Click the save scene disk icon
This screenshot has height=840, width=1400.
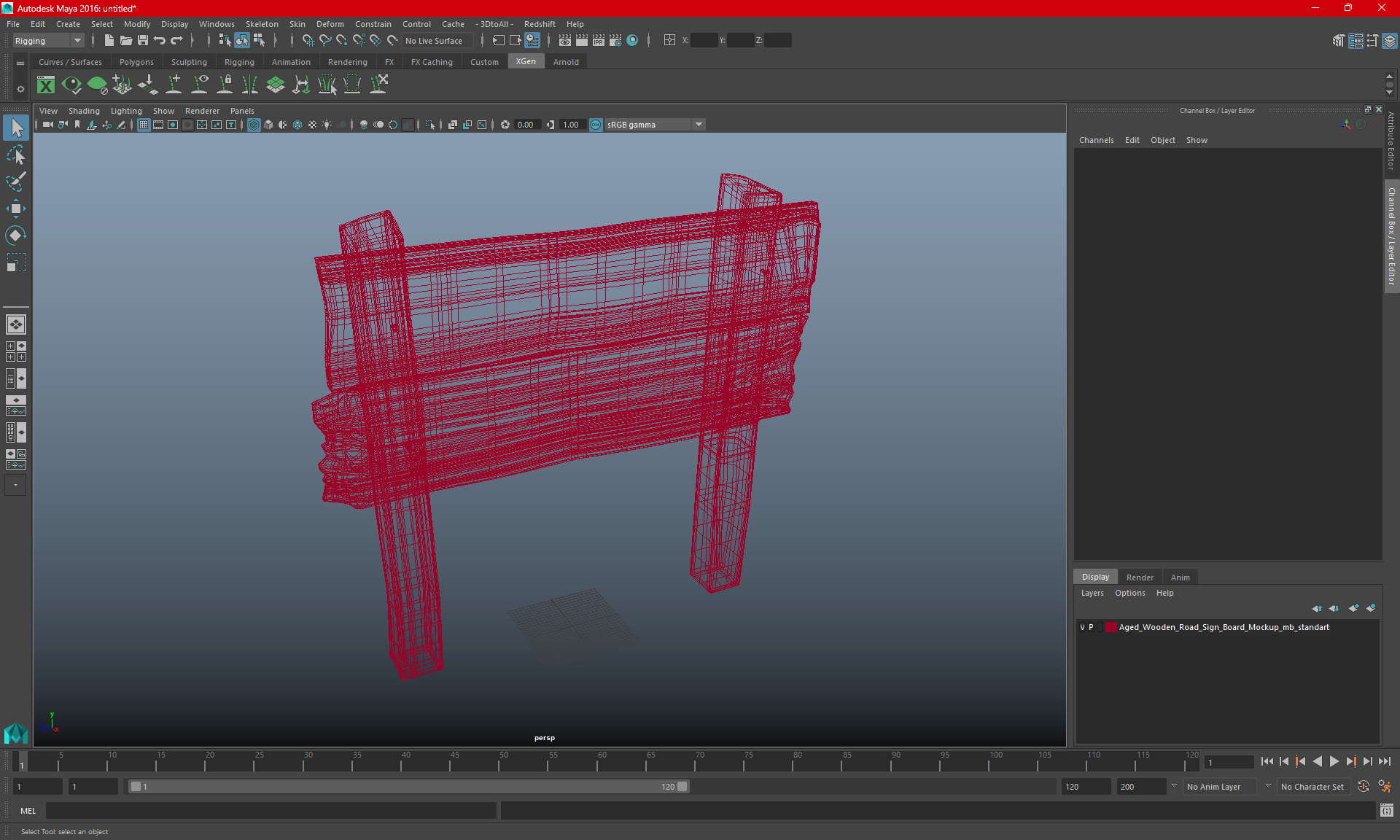[143, 41]
